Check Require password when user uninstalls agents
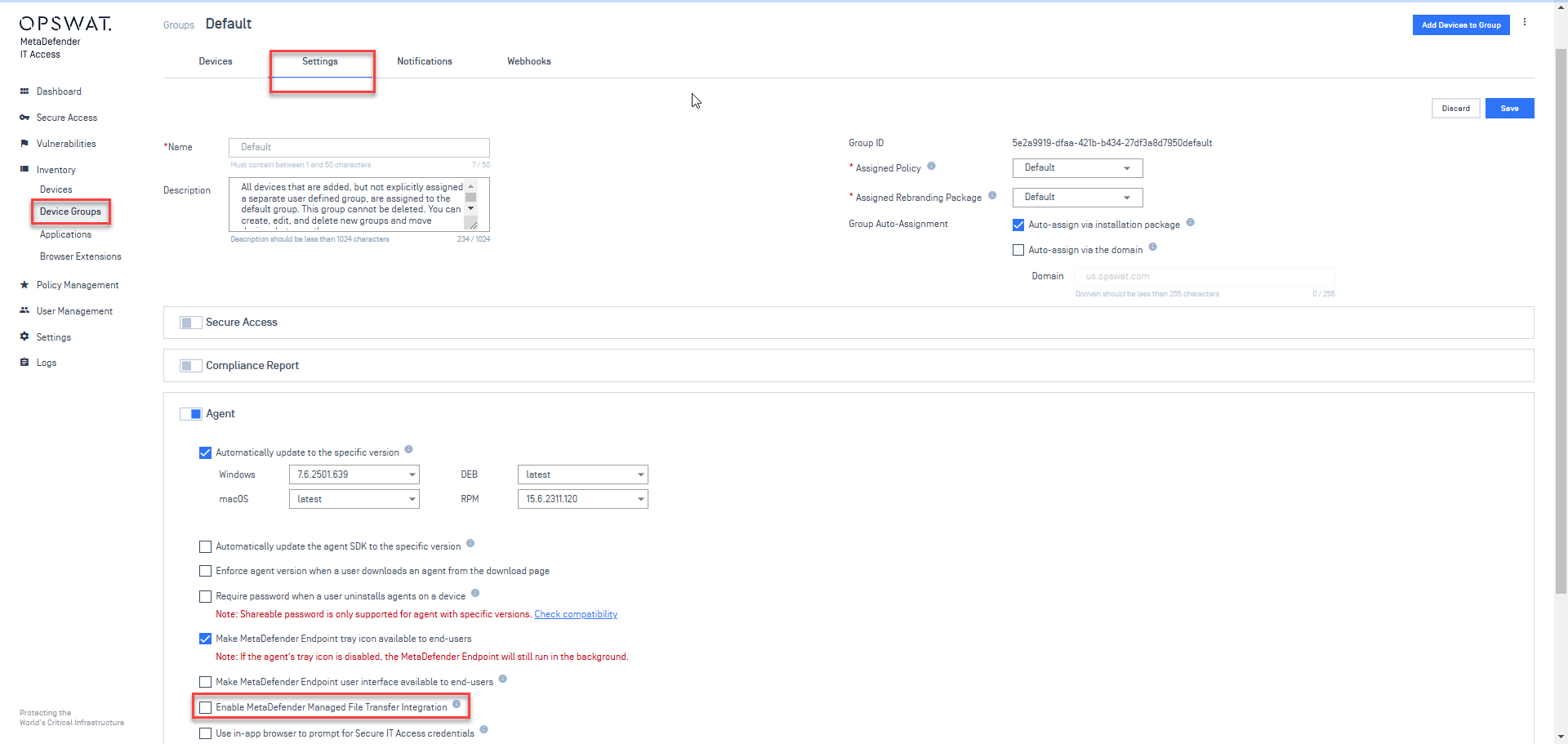Viewport: 1568px width, 744px height. point(205,596)
